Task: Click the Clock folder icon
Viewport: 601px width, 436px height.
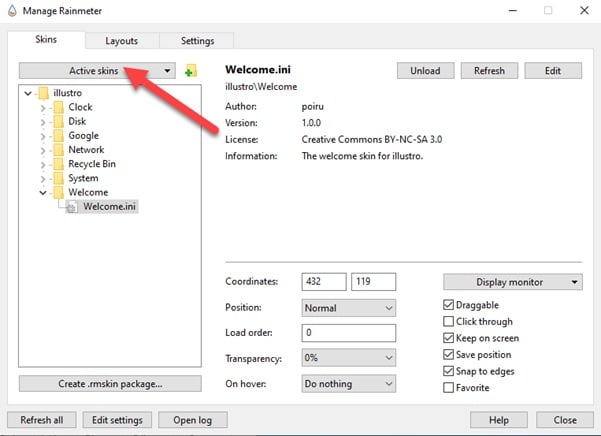Action: click(58, 107)
